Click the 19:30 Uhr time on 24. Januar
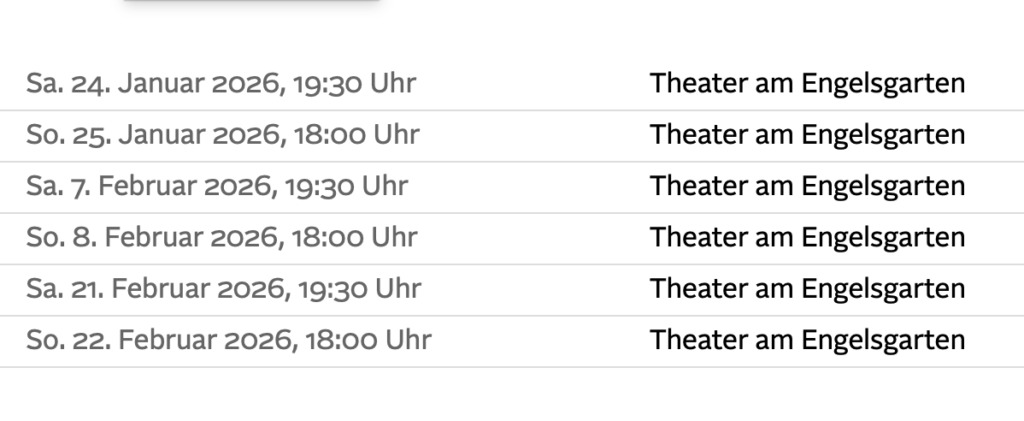Viewport: 1024px width, 421px height. [355, 83]
